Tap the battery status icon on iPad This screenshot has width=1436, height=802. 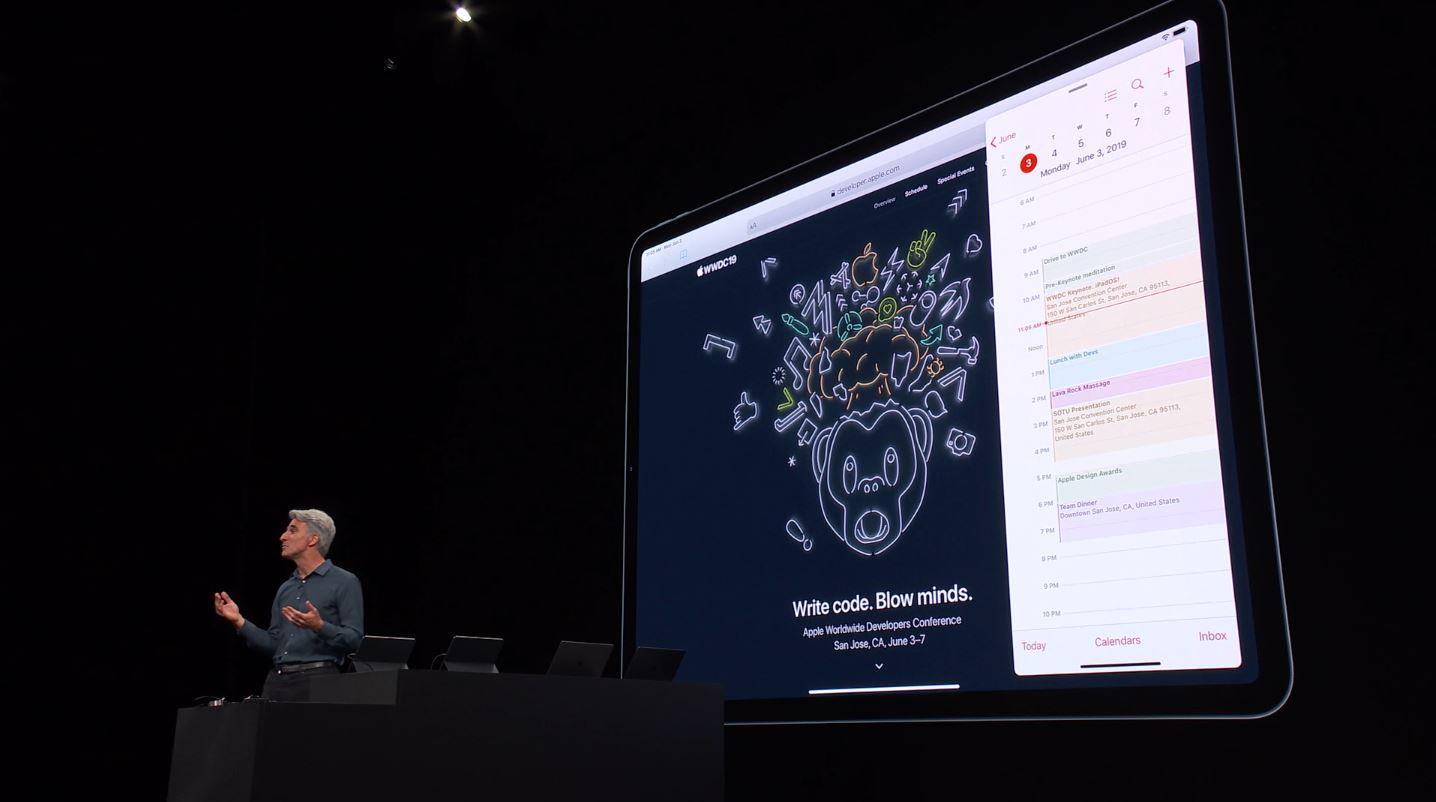click(x=1180, y=31)
